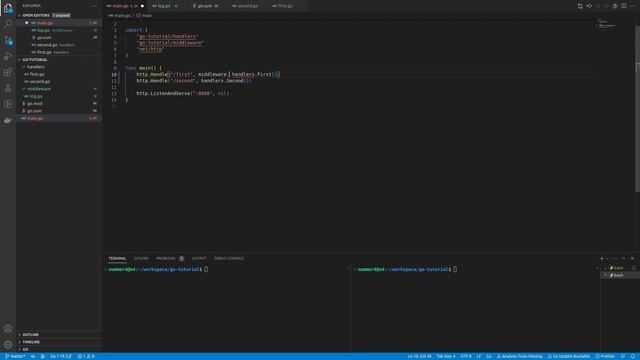
Task: Select the GITLENS panel tab
Action: pos(141,258)
